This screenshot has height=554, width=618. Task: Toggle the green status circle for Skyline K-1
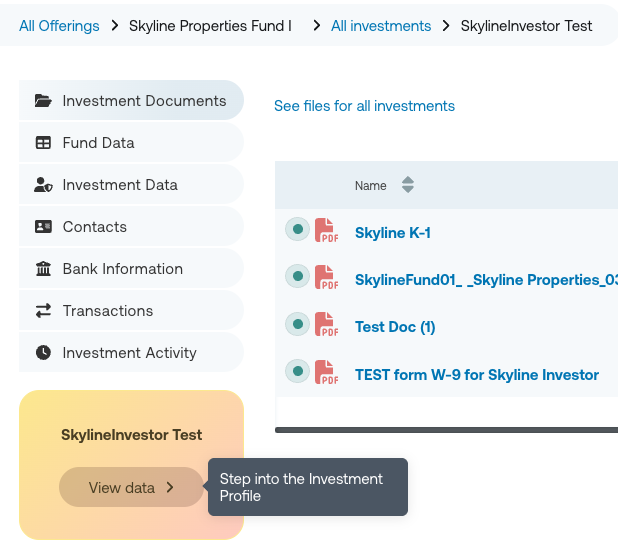pos(298,229)
